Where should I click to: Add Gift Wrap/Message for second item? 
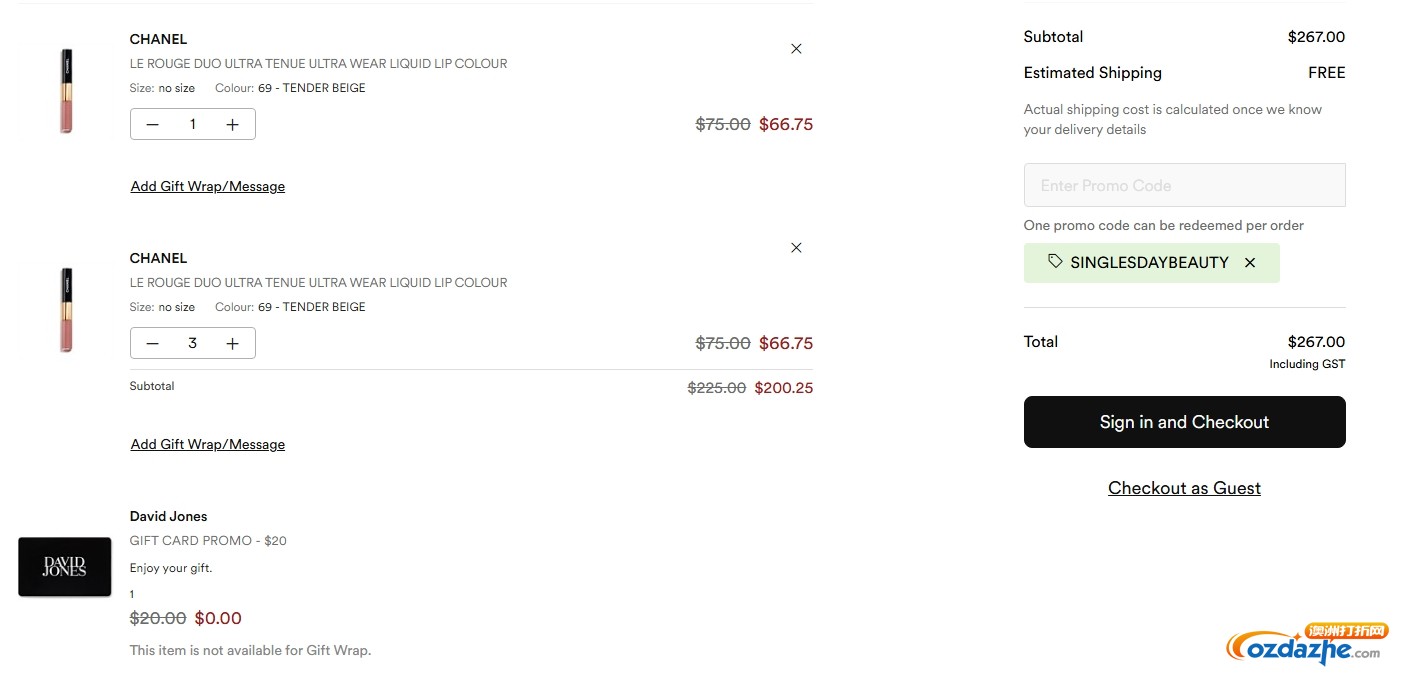tap(208, 445)
